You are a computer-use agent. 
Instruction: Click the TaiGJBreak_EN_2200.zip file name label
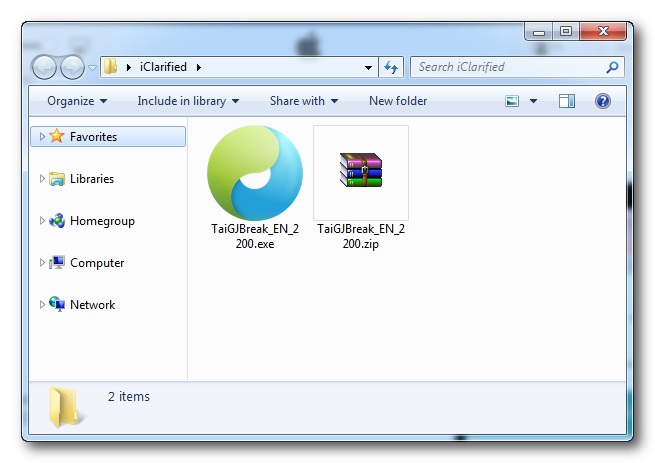tap(361, 236)
